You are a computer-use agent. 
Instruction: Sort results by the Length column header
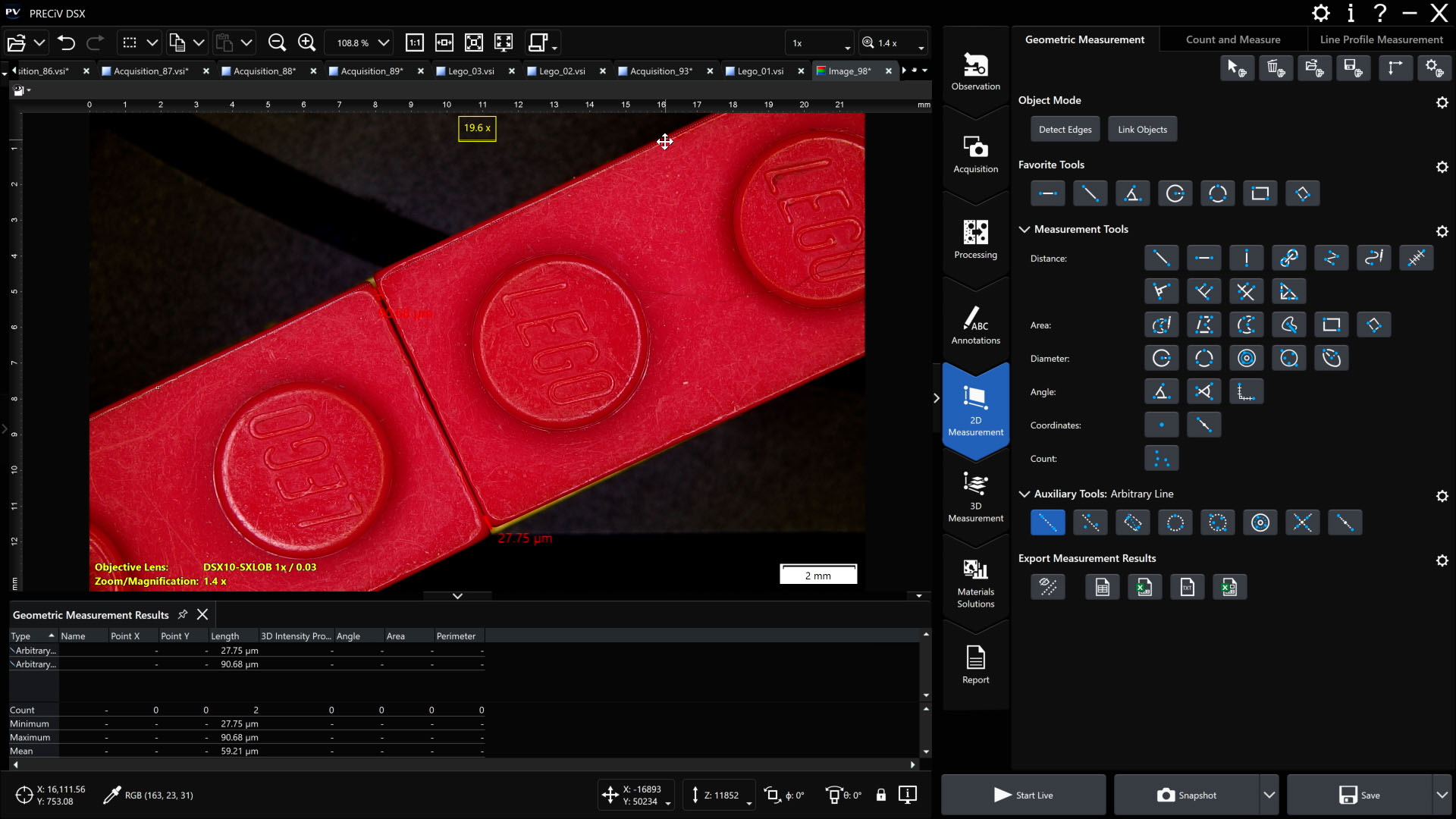pos(225,636)
